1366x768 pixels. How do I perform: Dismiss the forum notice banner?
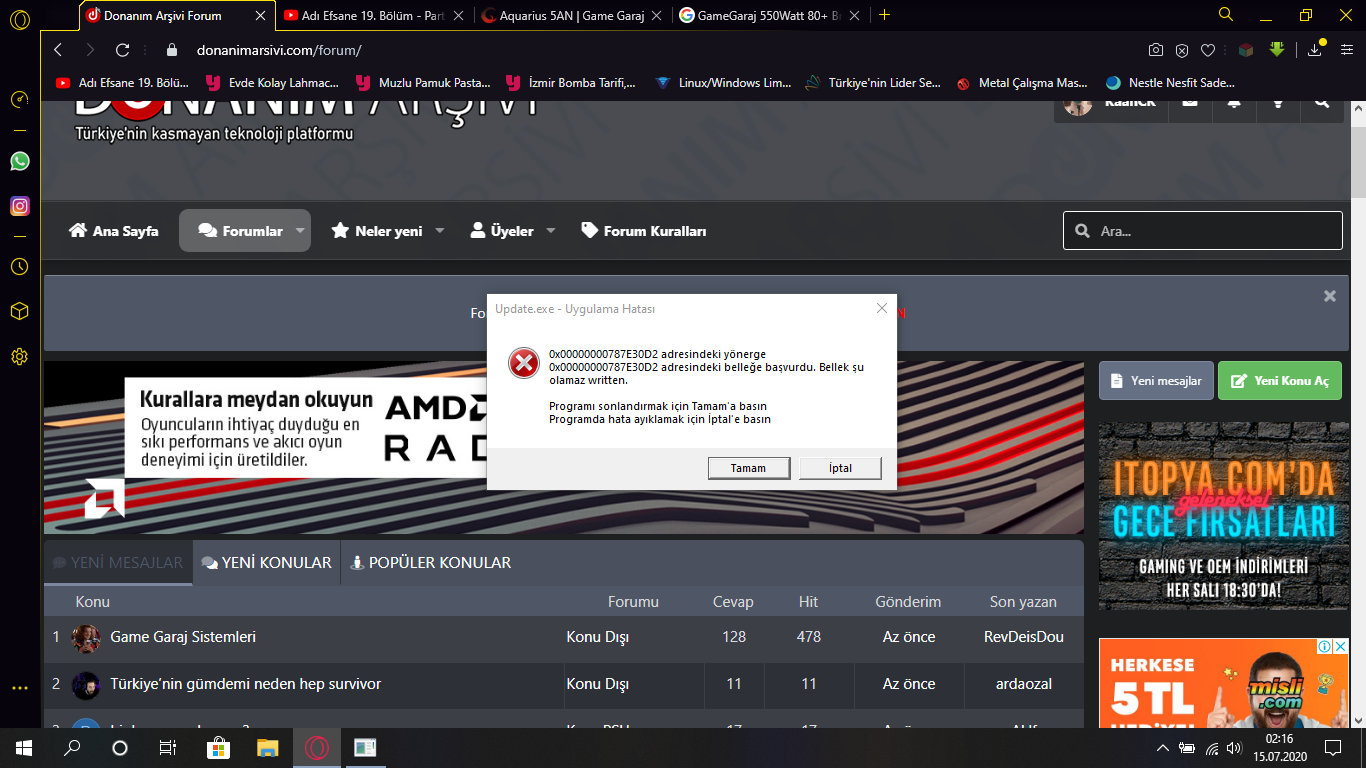coord(1330,296)
